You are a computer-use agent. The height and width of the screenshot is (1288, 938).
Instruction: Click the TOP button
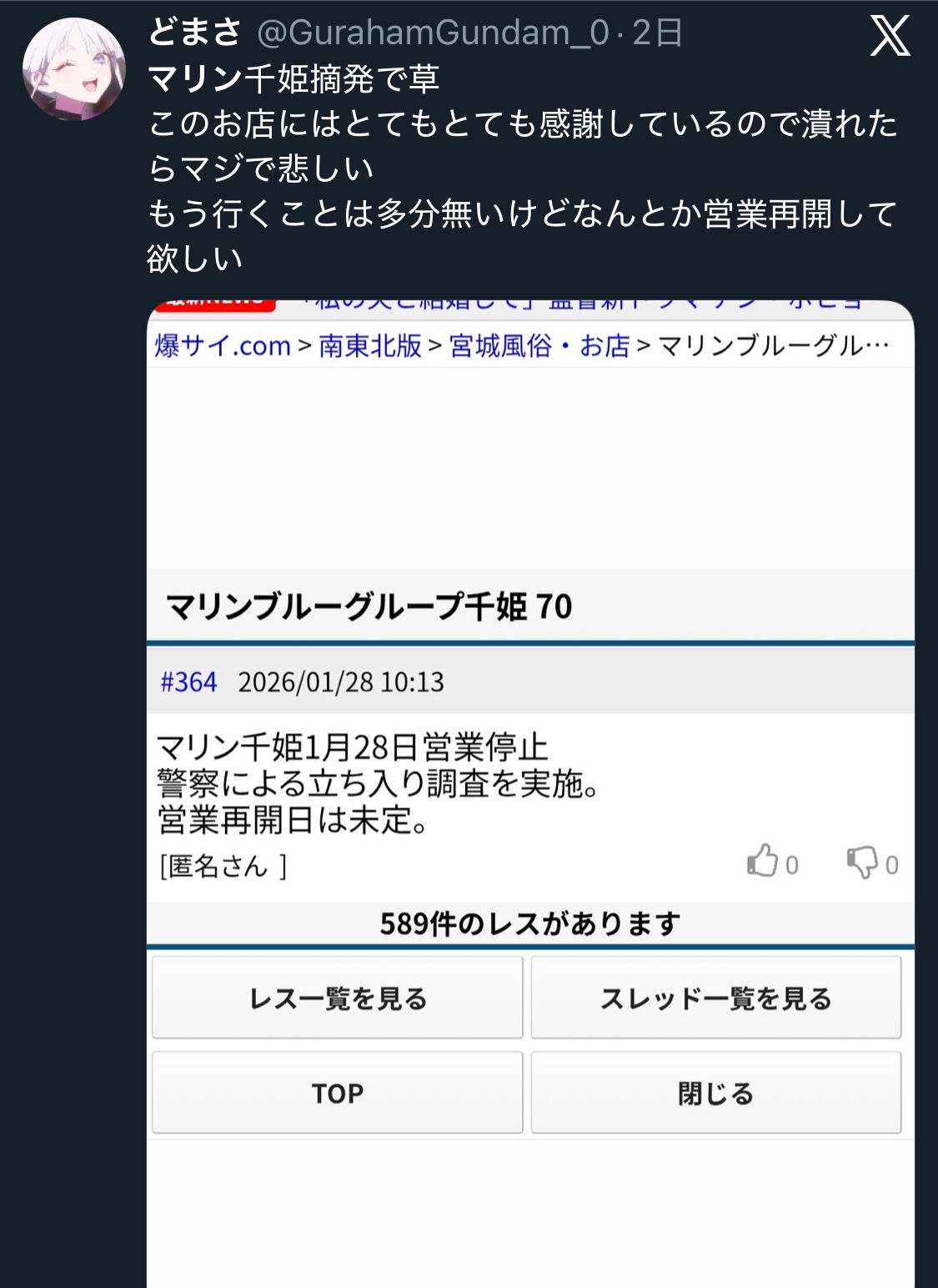point(338,1093)
